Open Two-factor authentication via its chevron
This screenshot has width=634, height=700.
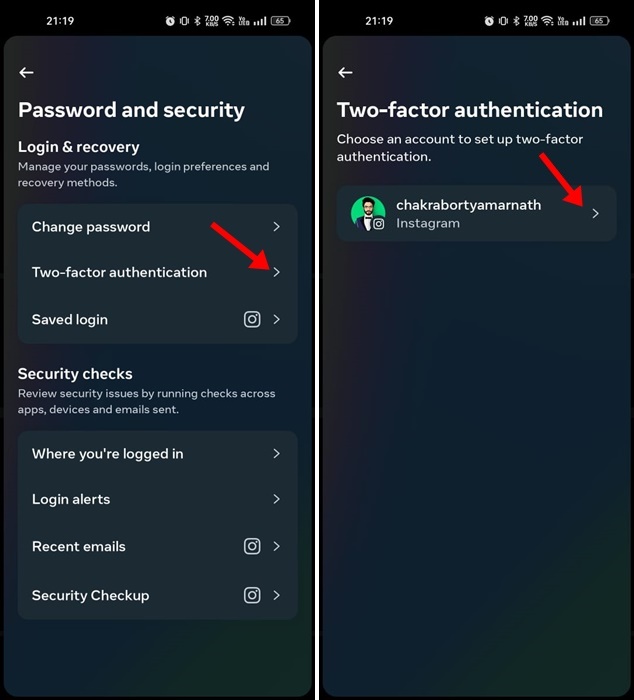pyautogui.click(x=277, y=272)
